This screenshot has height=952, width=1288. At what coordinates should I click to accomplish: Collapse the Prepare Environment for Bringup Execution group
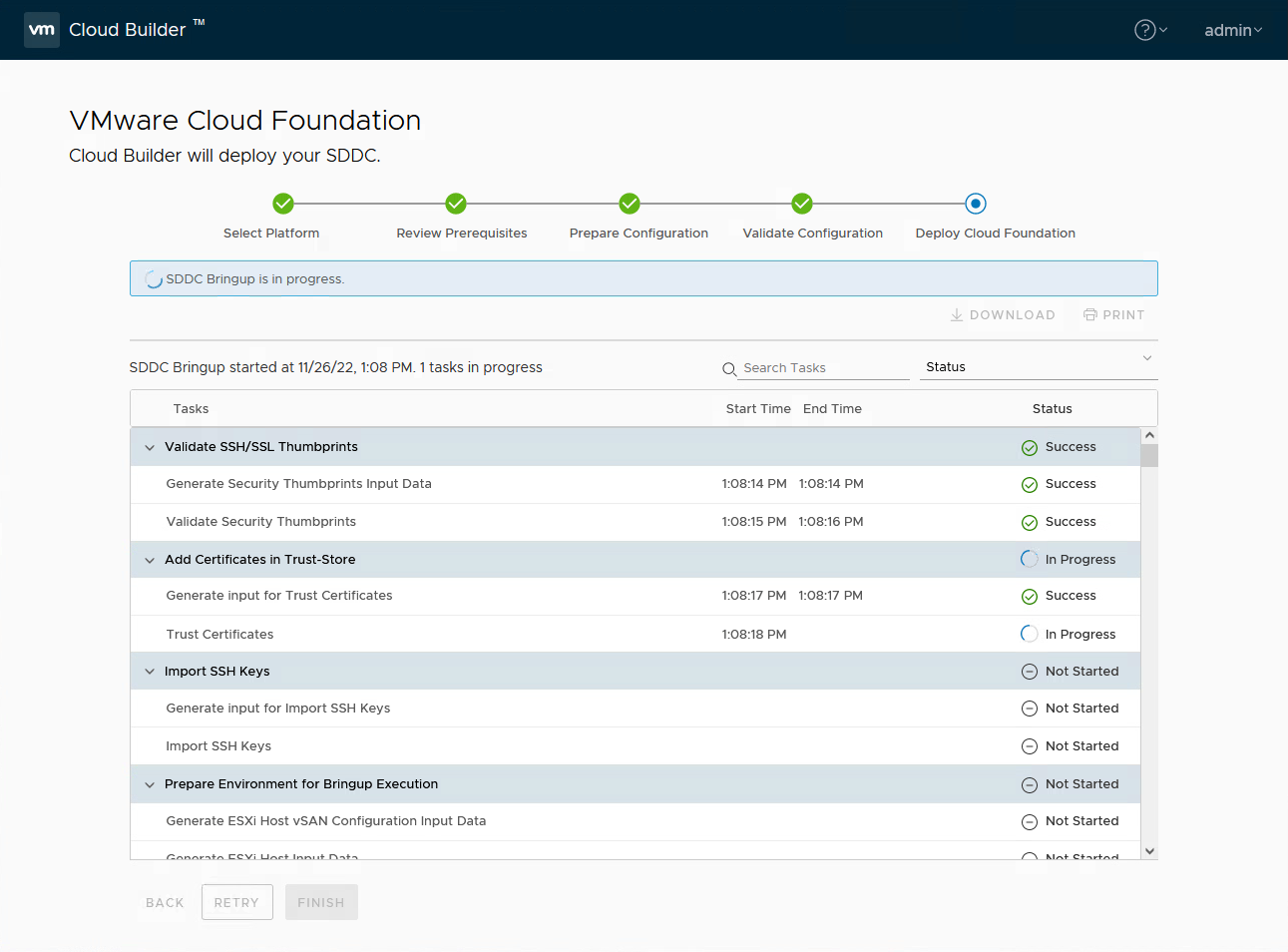coord(149,783)
